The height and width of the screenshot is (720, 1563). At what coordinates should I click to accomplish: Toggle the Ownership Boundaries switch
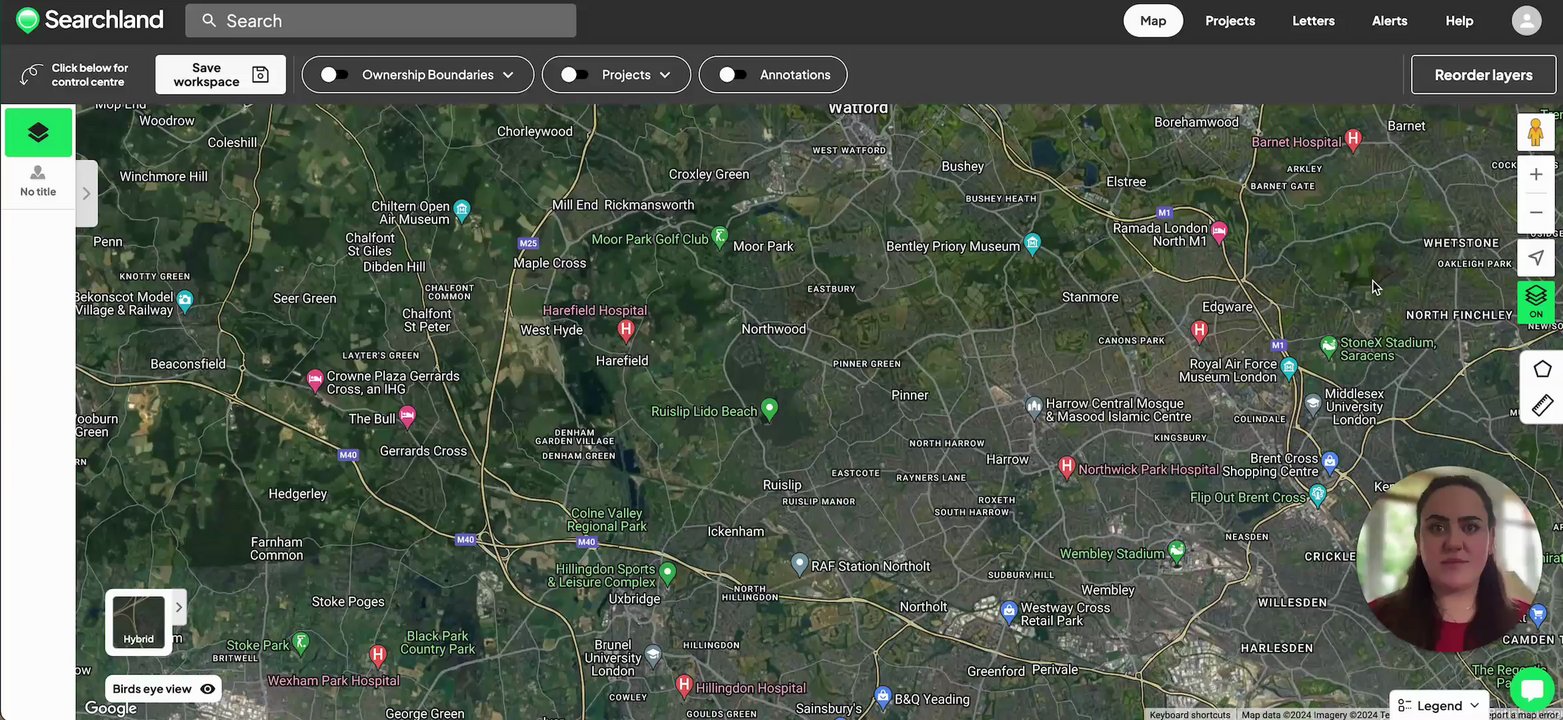tap(334, 75)
